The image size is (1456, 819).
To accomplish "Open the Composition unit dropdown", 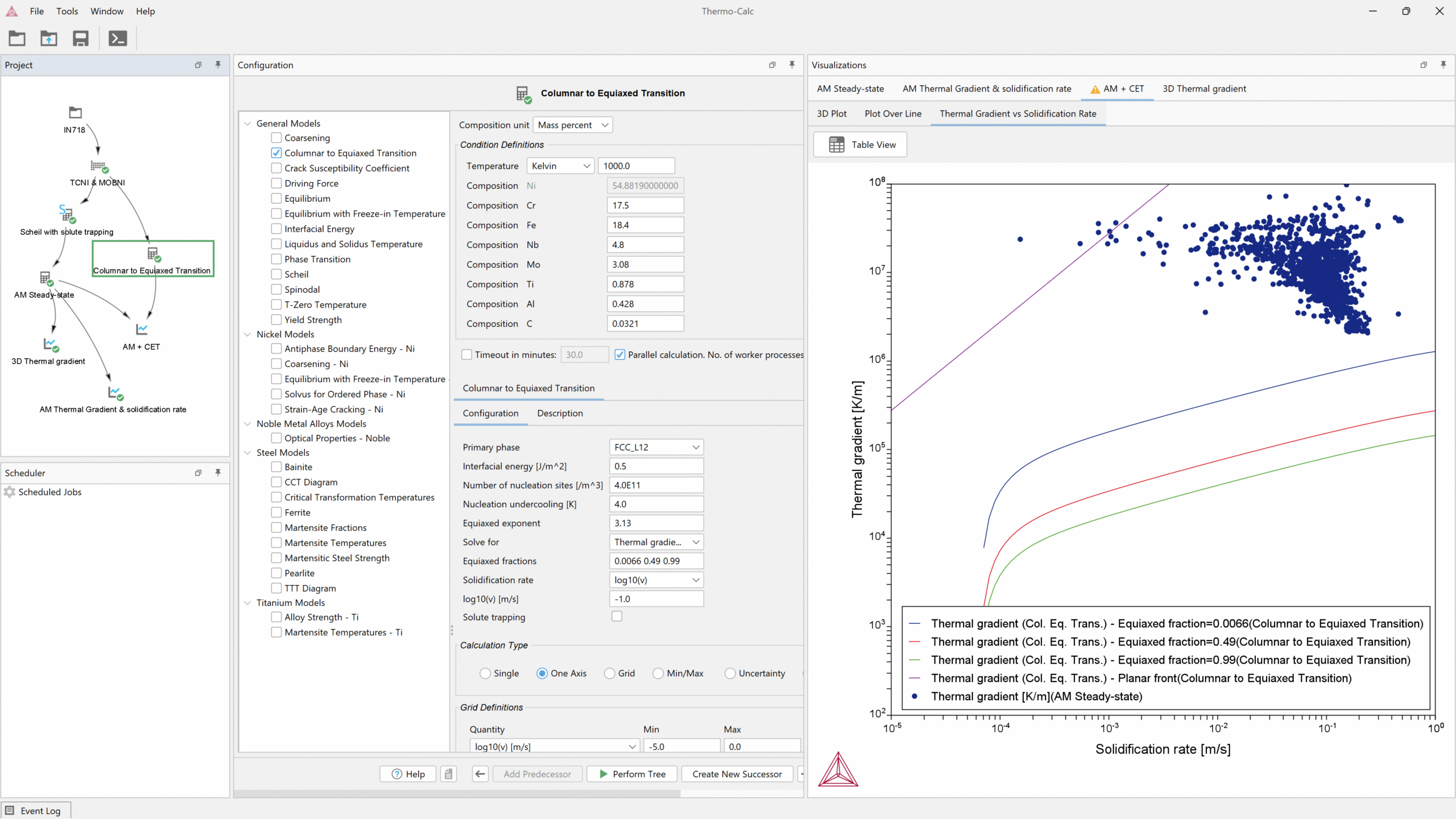I will coord(573,125).
